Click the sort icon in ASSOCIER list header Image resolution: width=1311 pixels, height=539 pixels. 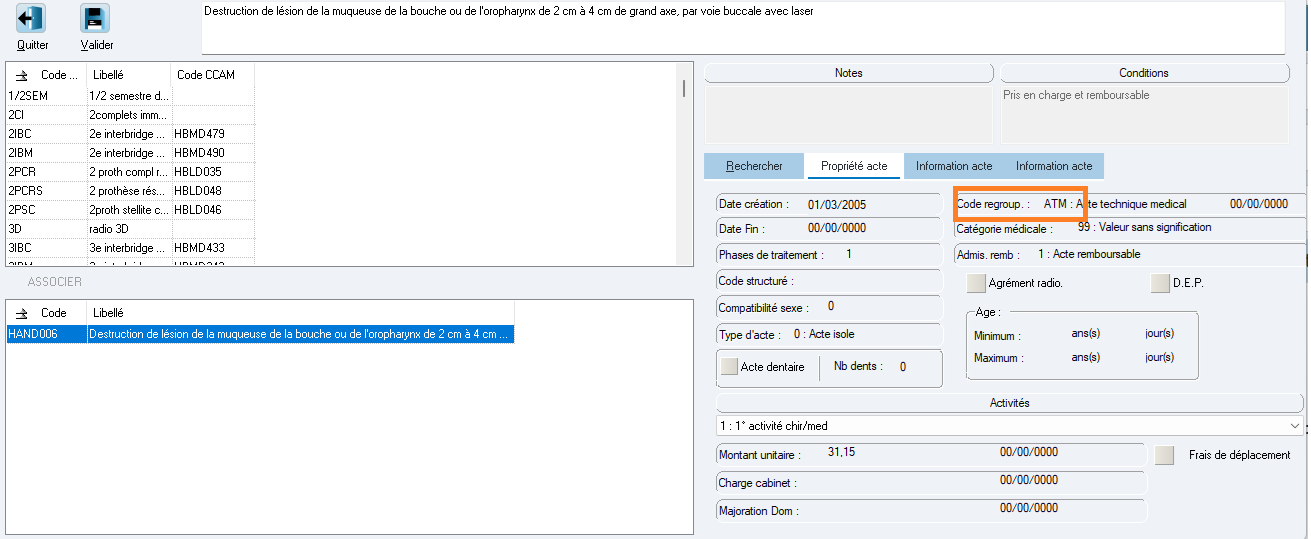click(22, 313)
